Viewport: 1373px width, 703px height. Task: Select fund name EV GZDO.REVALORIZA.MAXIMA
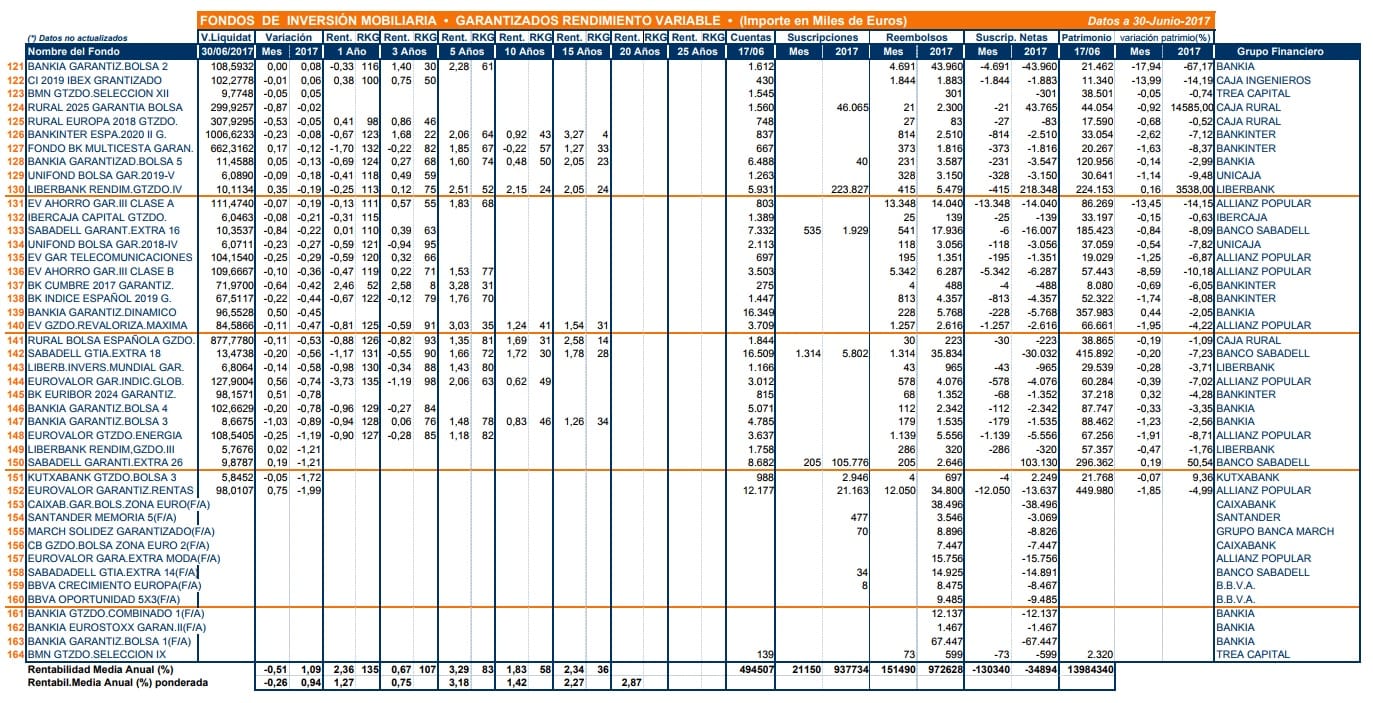click(108, 326)
